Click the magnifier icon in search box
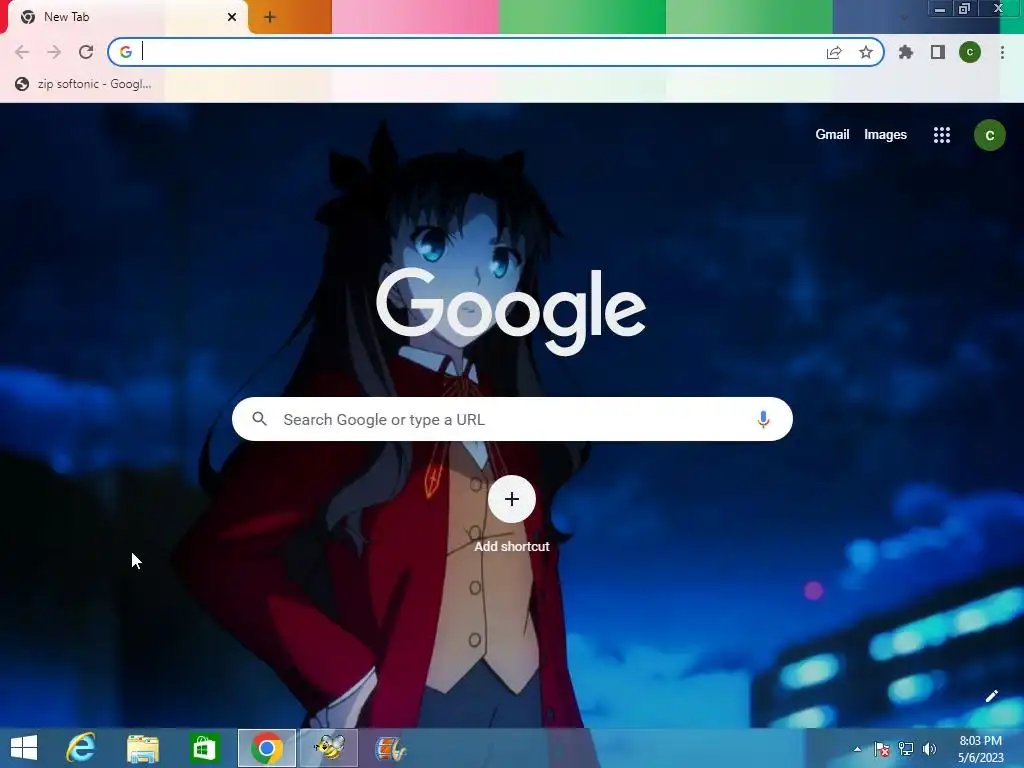Screen dimensions: 1024x768 260,419
